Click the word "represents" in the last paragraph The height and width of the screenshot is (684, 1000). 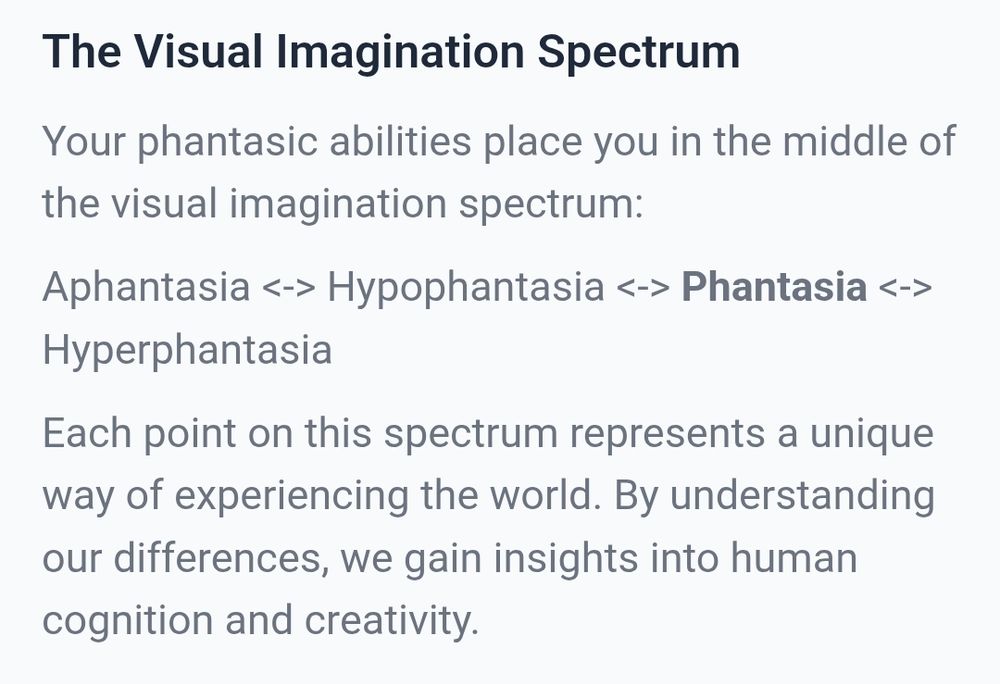click(667, 435)
